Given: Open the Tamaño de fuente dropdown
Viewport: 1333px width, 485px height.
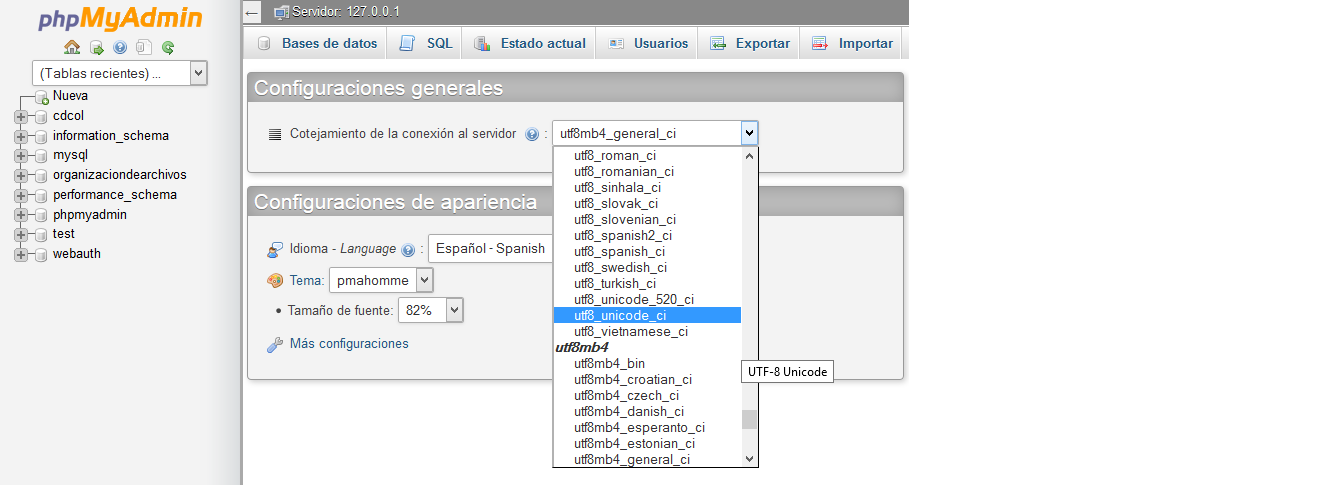Looking at the screenshot, I should tap(431, 311).
